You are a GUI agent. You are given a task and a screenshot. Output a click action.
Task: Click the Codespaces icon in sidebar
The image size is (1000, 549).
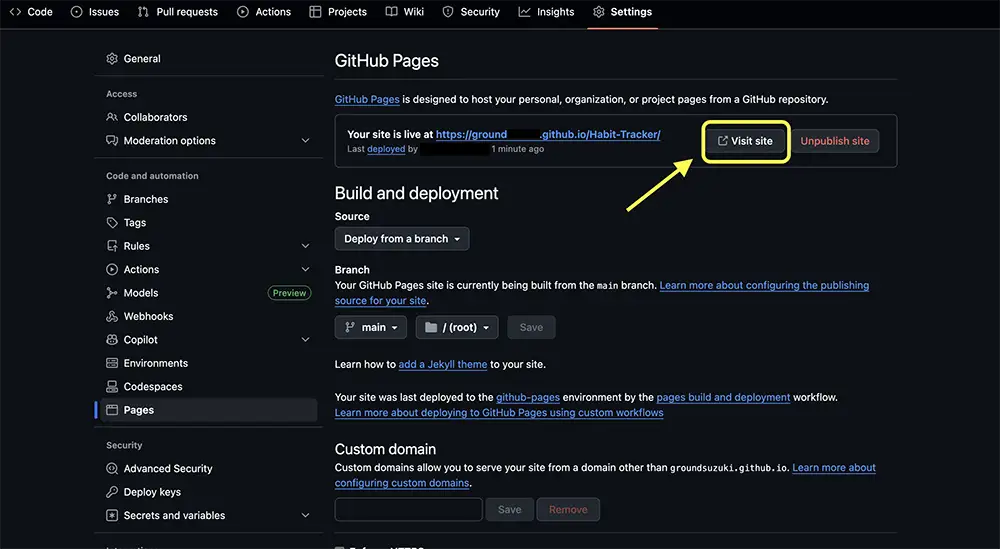point(112,387)
